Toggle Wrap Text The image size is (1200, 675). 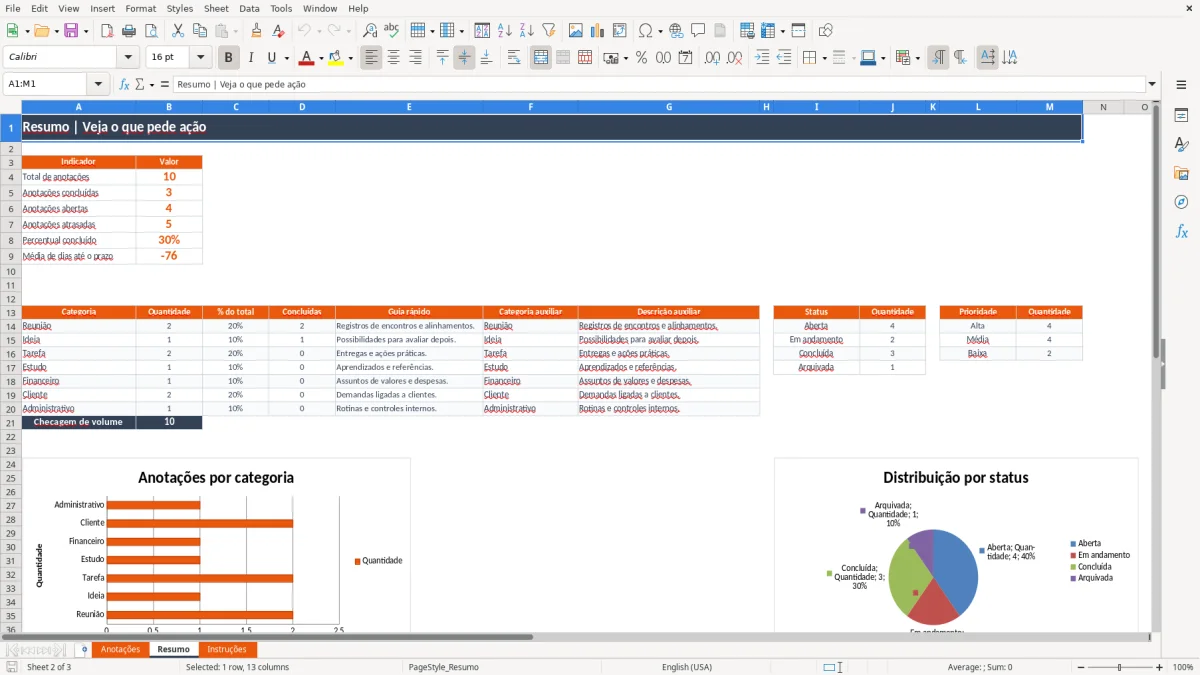514,58
